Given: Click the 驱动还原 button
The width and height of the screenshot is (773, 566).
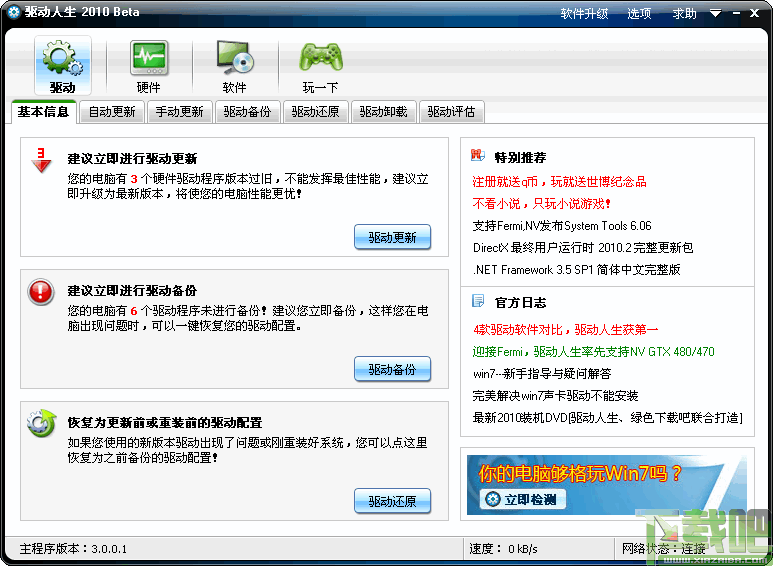Looking at the screenshot, I should tap(392, 501).
